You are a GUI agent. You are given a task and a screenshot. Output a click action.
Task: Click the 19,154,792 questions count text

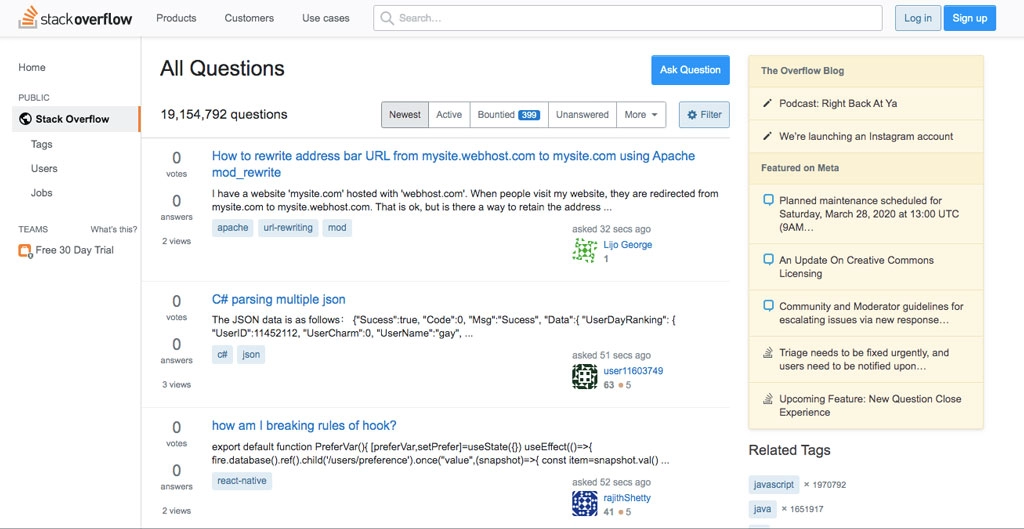coord(224,114)
